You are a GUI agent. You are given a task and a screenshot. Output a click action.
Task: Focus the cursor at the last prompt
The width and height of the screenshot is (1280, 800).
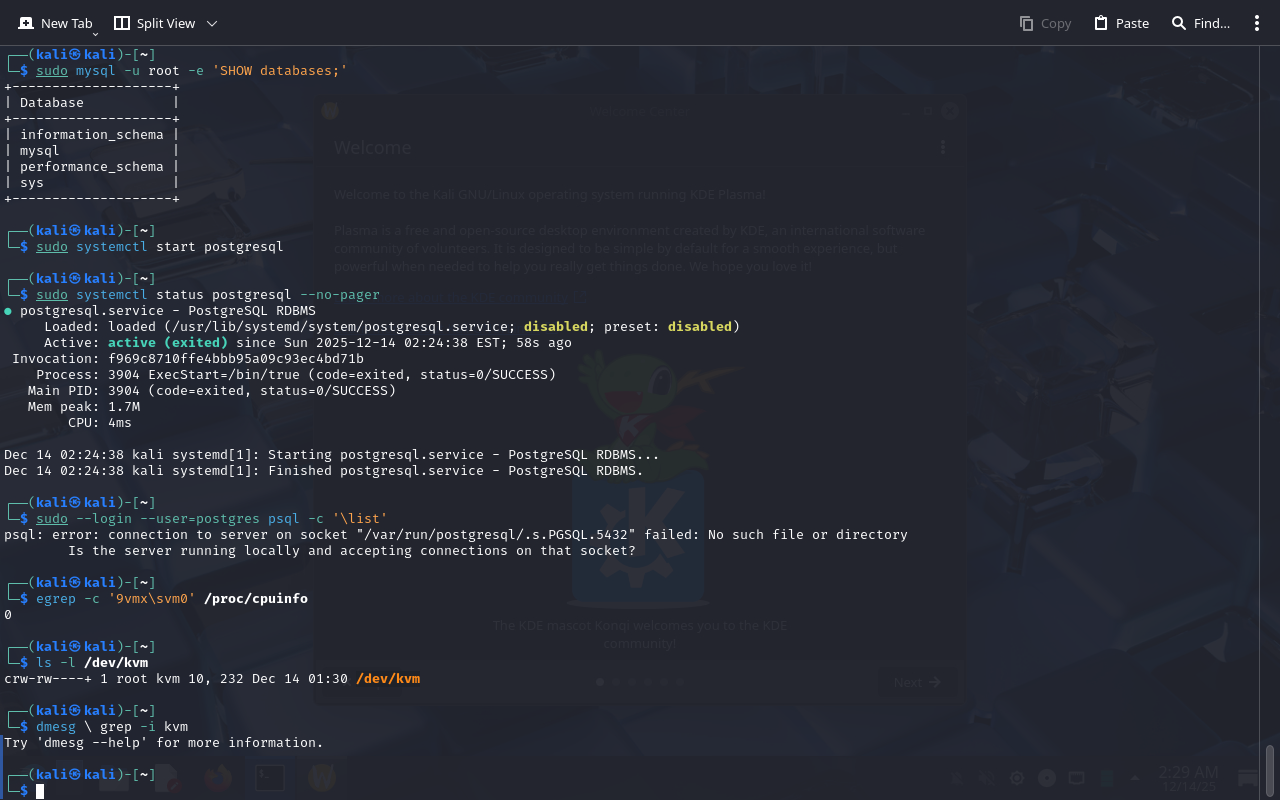click(x=40, y=791)
